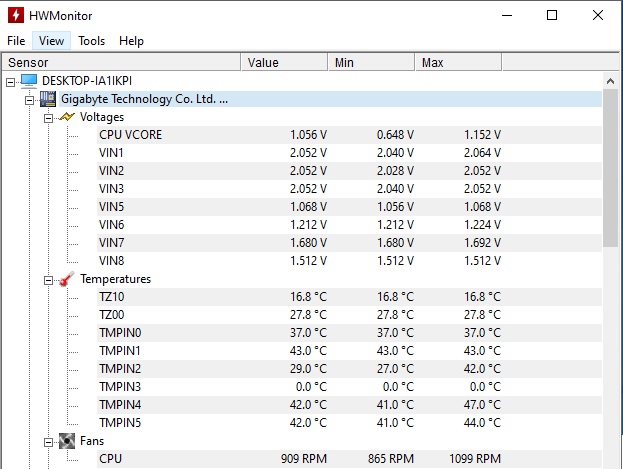
Task: Select the TMPIN5 temperature row
Action: coord(350,423)
